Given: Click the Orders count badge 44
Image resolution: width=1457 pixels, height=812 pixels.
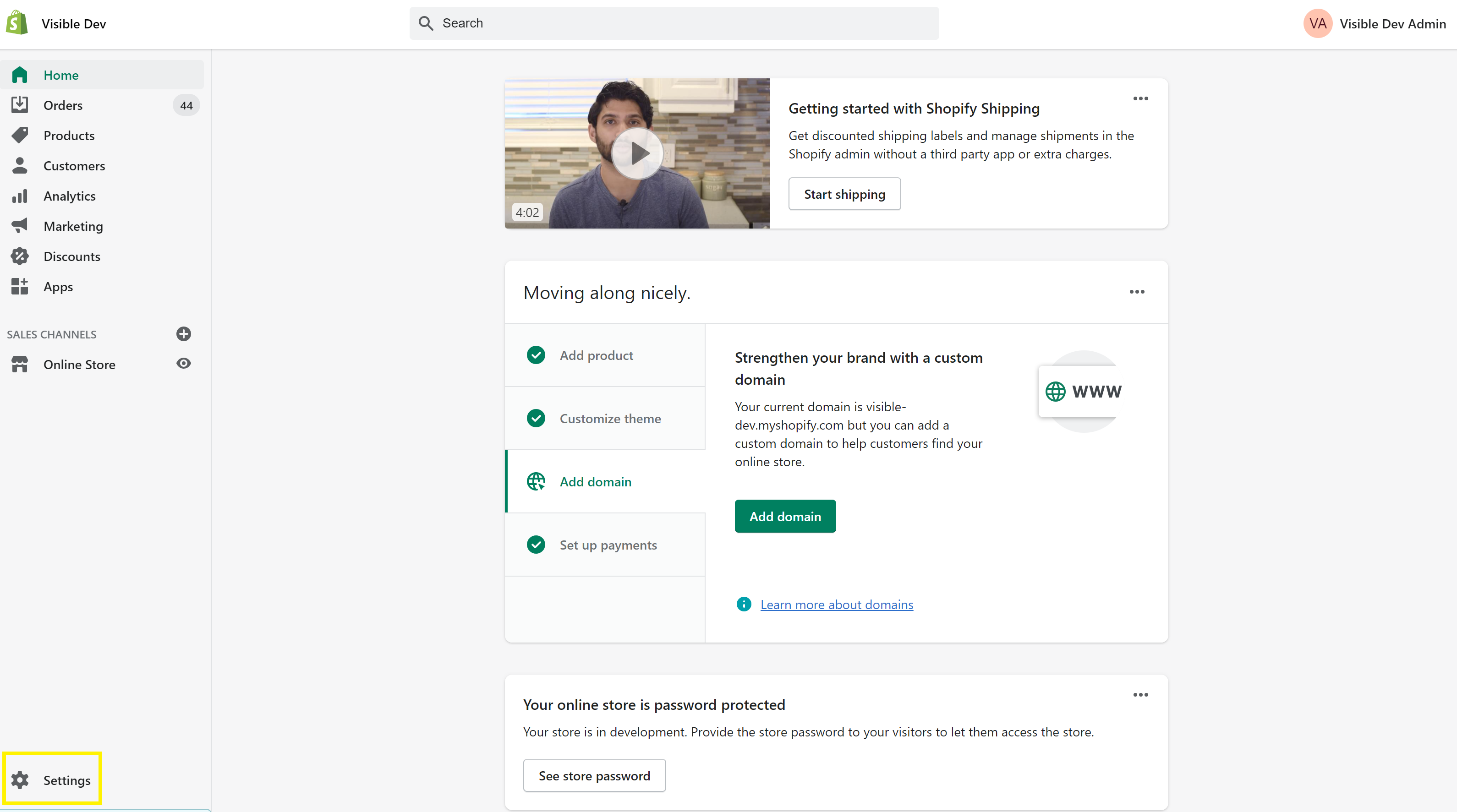Looking at the screenshot, I should [x=186, y=105].
